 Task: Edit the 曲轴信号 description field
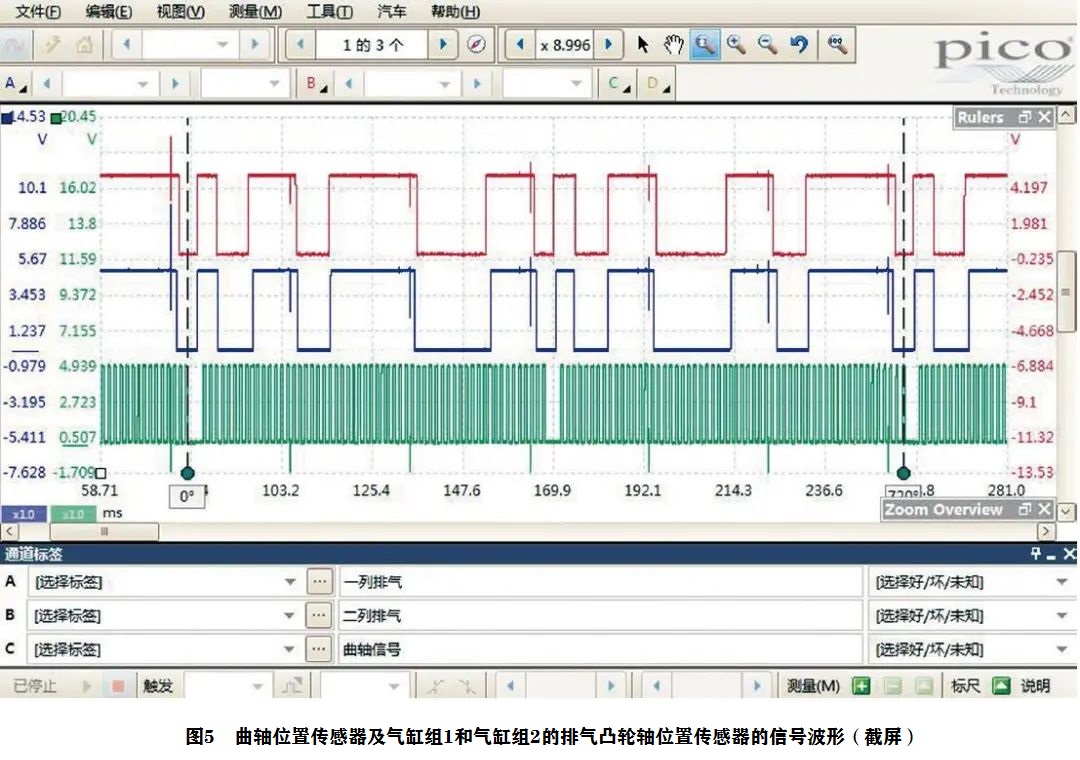click(600, 648)
